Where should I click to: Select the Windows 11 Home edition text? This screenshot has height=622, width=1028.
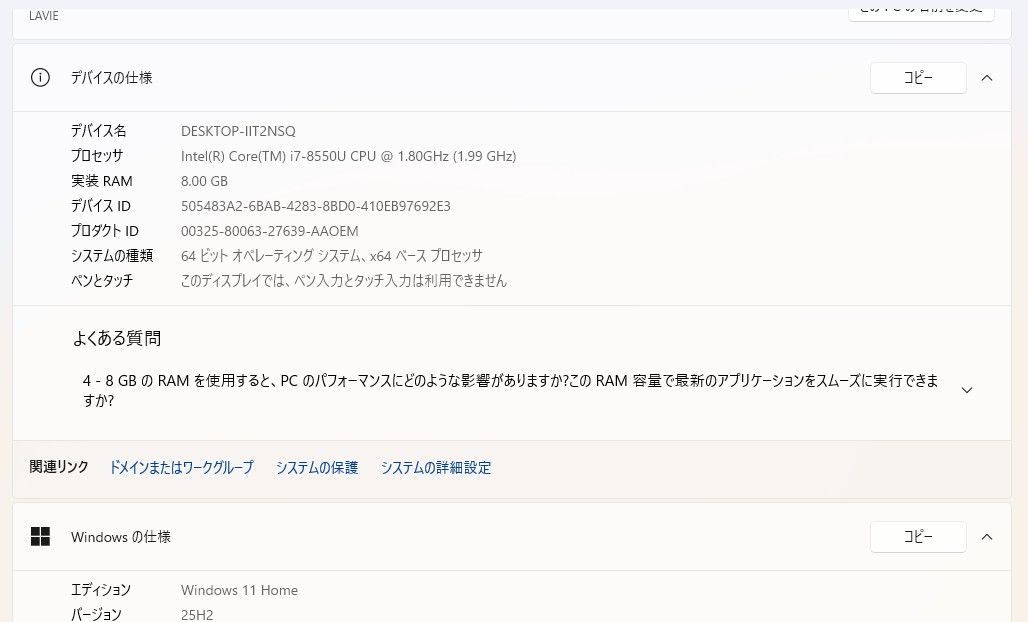(x=239, y=590)
